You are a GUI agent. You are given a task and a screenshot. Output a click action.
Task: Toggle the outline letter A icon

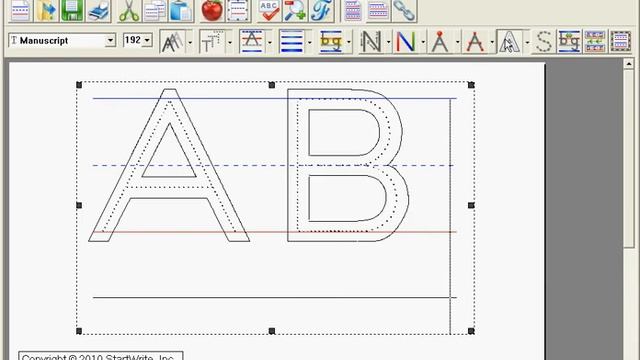pos(510,41)
